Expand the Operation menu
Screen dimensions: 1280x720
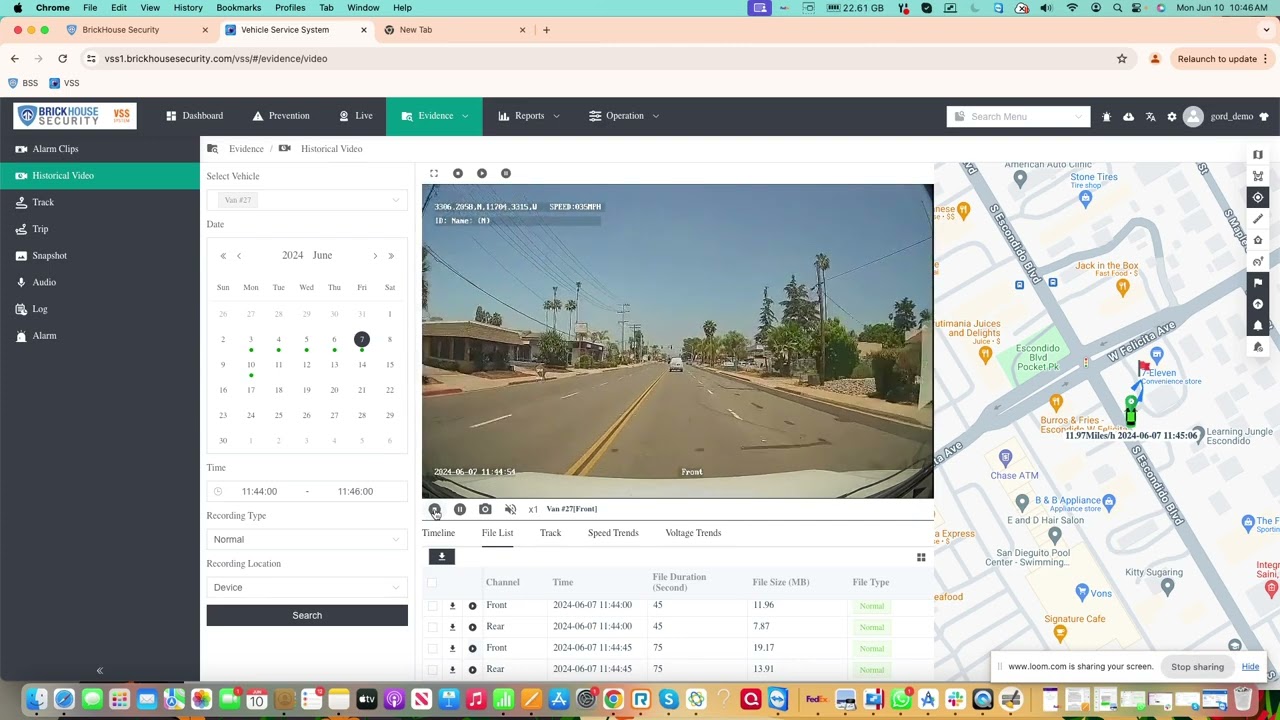point(624,116)
